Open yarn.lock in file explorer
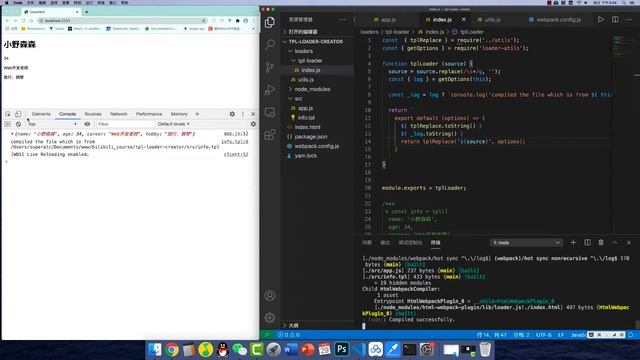The width and height of the screenshot is (640, 360). [x=306, y=156]
